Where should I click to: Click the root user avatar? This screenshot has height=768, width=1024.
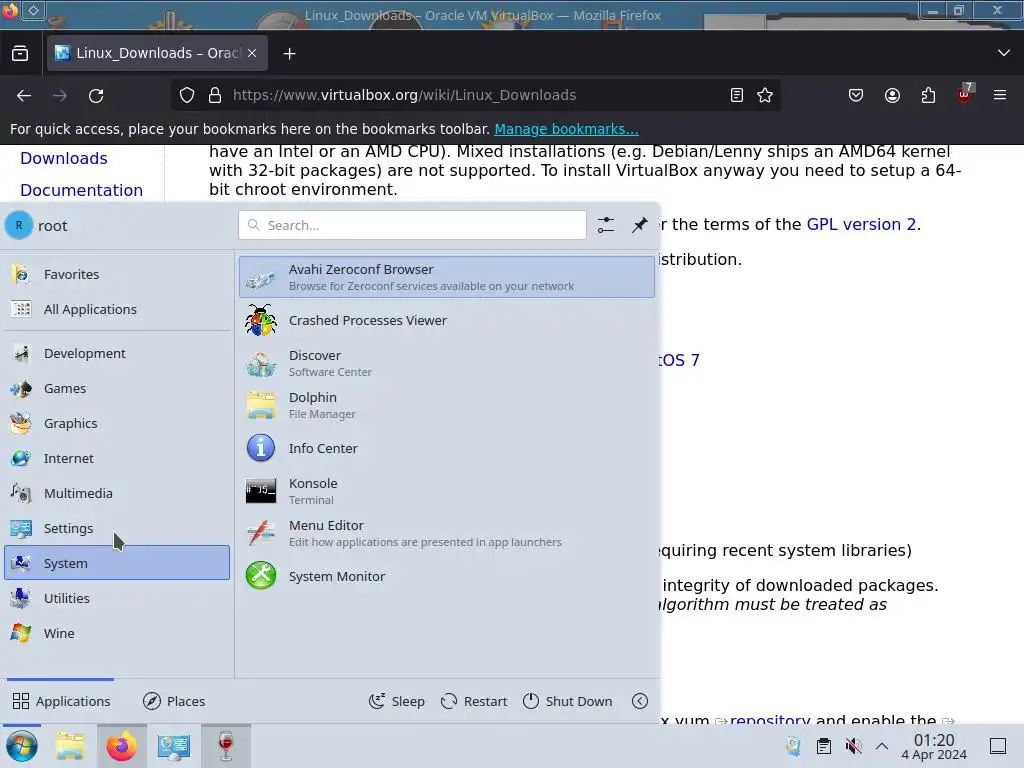click(19, 225)
